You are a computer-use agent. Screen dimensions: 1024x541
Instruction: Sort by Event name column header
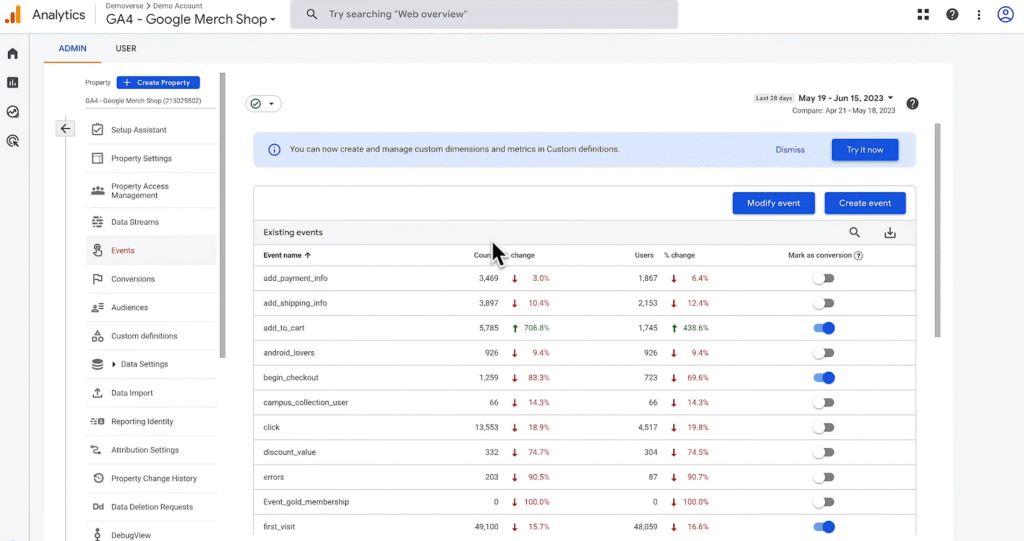click(x=287, y=255)
